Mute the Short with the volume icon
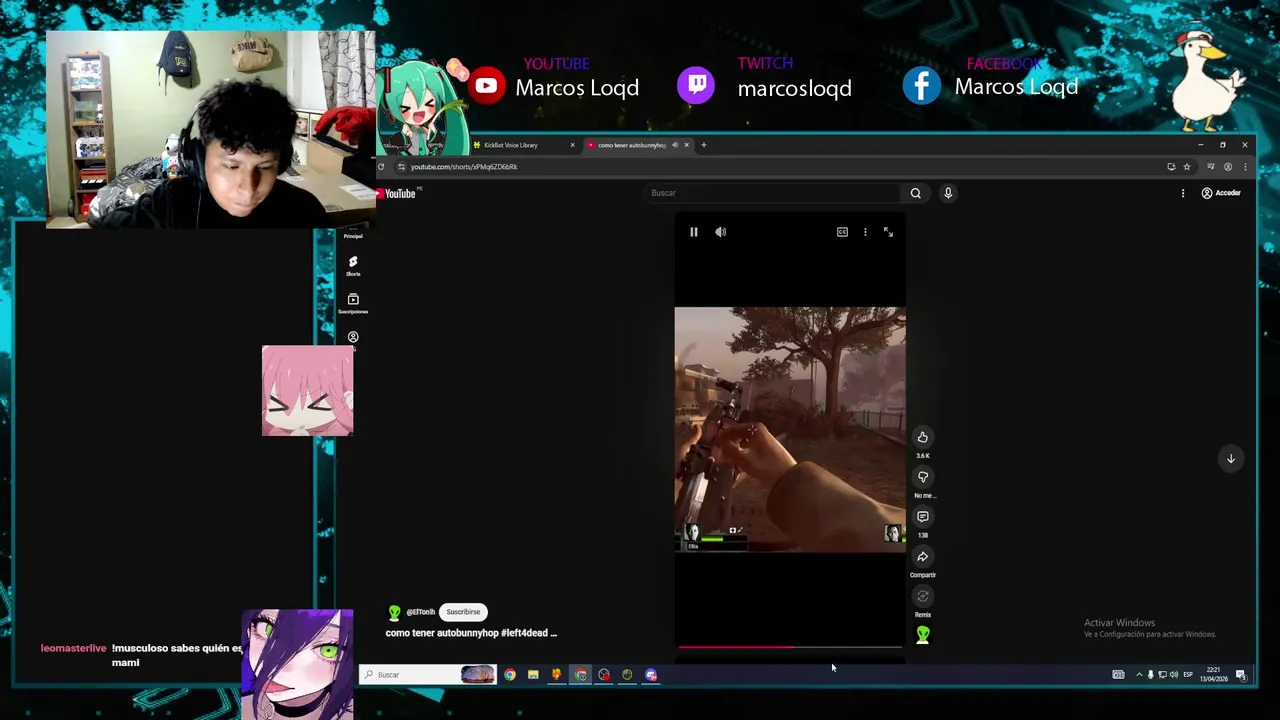This screenshot has height=720, width=1280. pos(720,232)
